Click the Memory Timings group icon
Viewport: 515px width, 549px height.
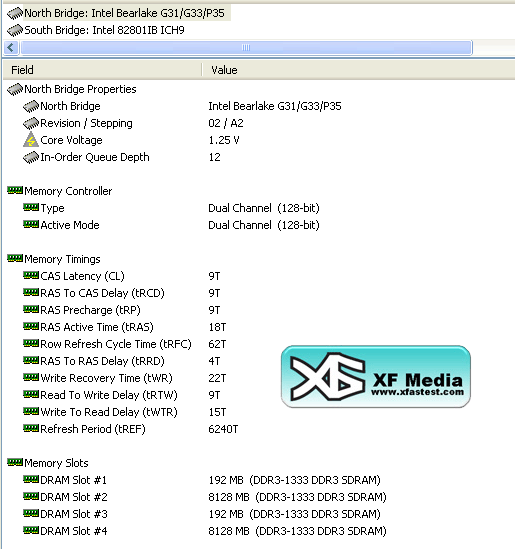15,258
